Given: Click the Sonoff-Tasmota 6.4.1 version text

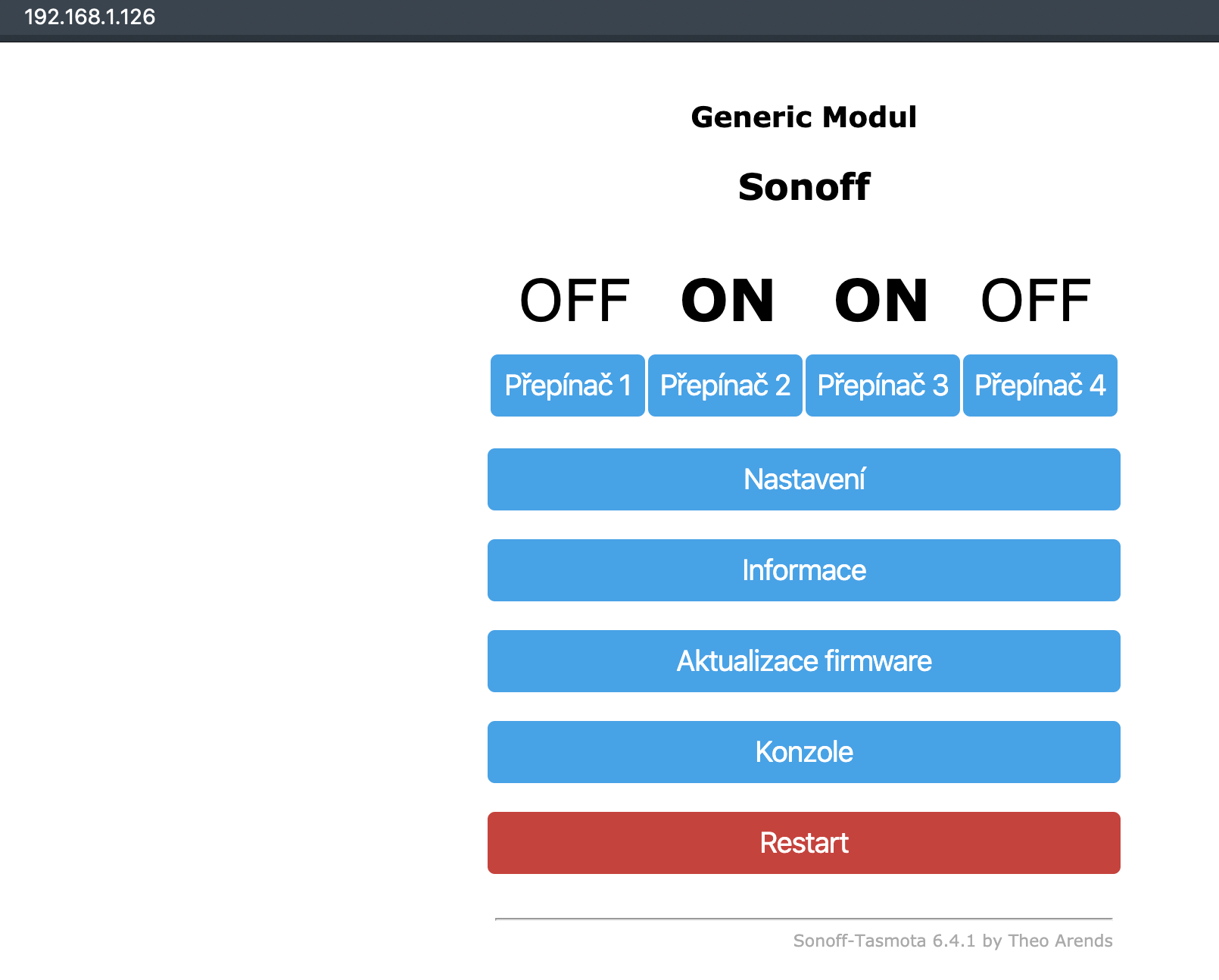Looking at the screenshot, I should tap(884, 941).
